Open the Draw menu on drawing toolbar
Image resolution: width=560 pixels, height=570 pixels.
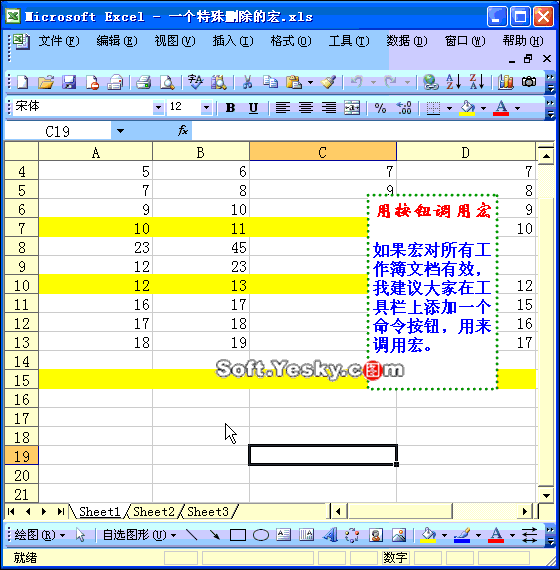40,535
